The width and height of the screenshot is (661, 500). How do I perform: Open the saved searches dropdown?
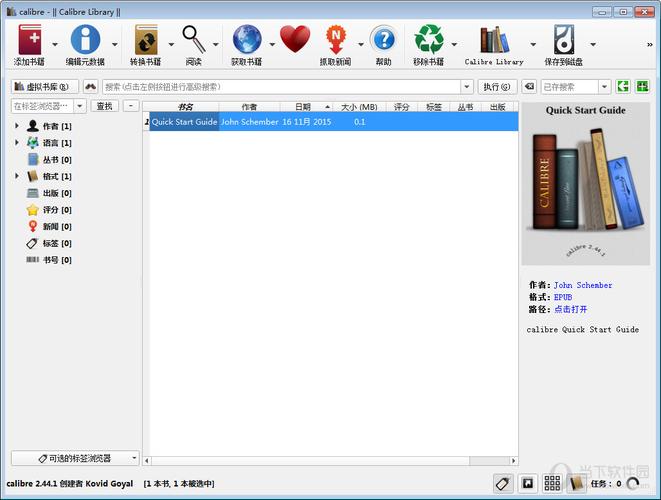pos(605,87)
